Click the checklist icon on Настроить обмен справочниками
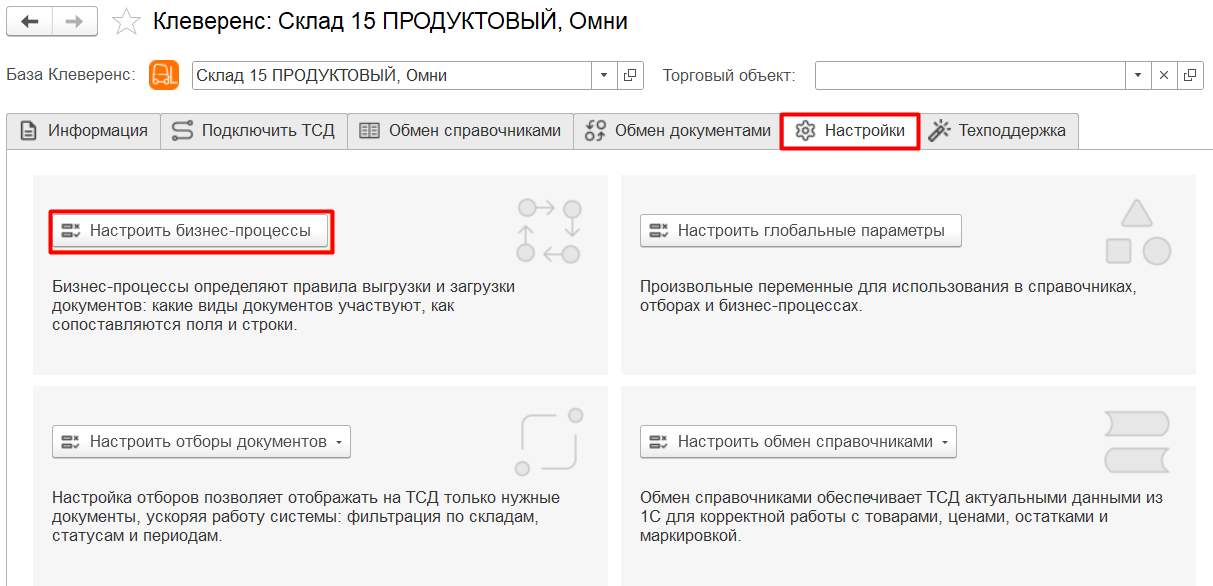Image resolution: width=1213 pixels, height=586 pixels. [x=658, y=442]
